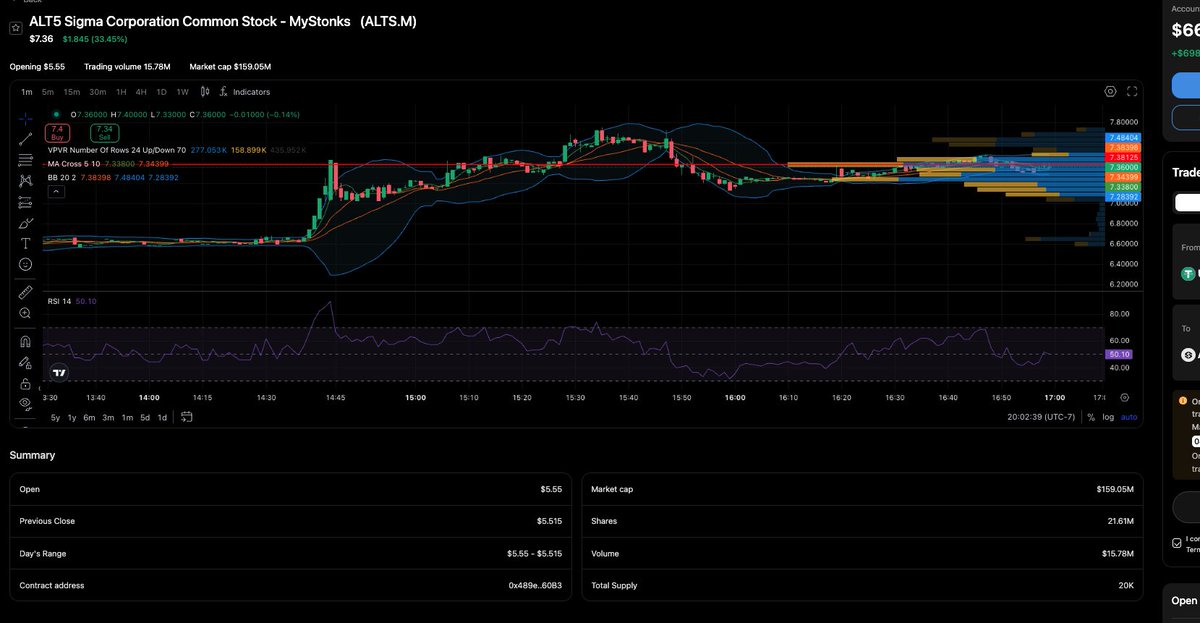Viewport: 1200px width, 623px height.
Task: Click the Market cap $159.05M summary value
Action: [x=1114, y=489]
